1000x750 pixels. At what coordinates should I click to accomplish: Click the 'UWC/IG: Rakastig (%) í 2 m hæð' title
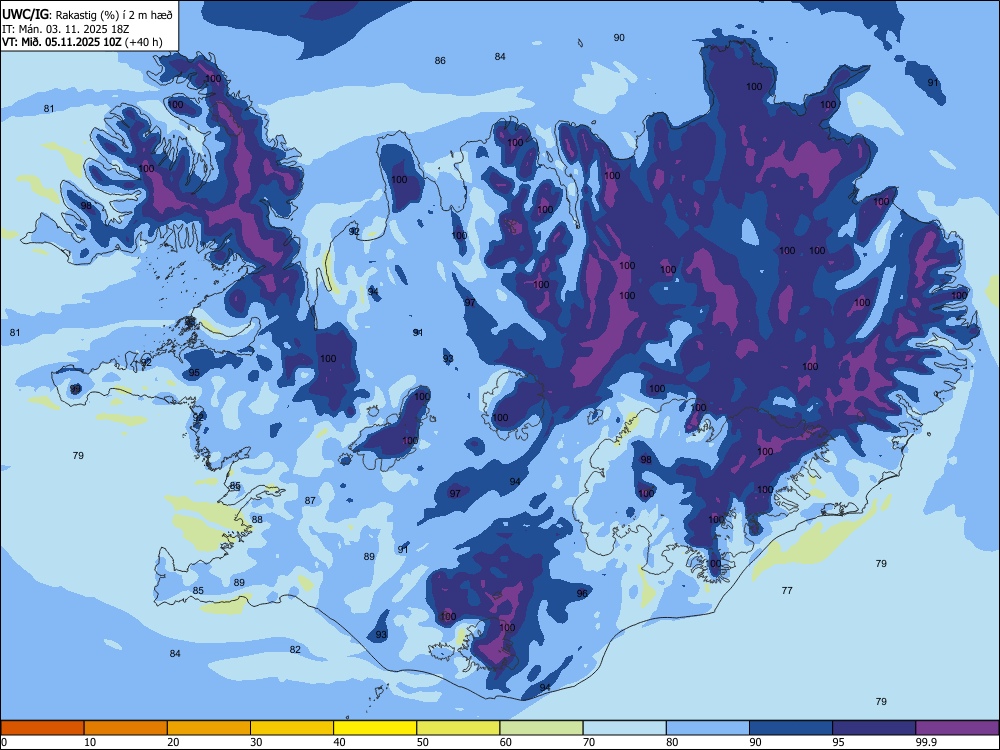(87, 15)
